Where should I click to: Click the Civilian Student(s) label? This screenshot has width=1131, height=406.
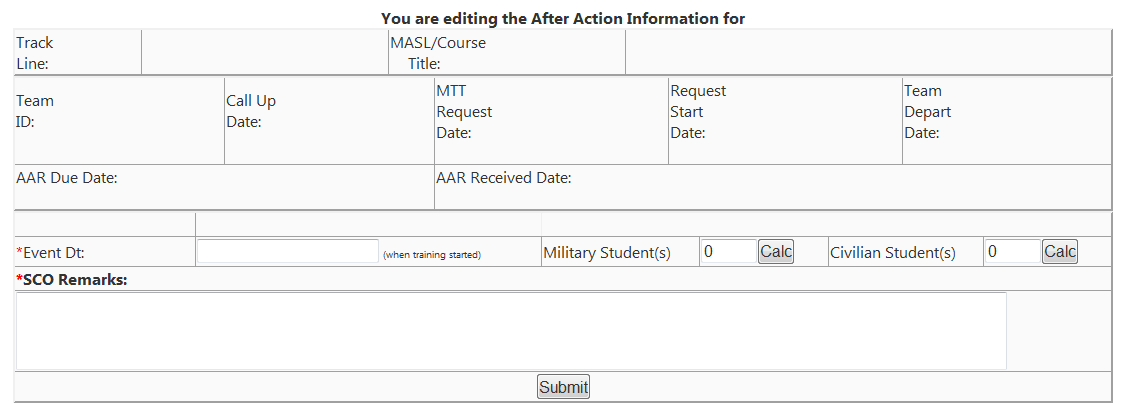point(892,253)
